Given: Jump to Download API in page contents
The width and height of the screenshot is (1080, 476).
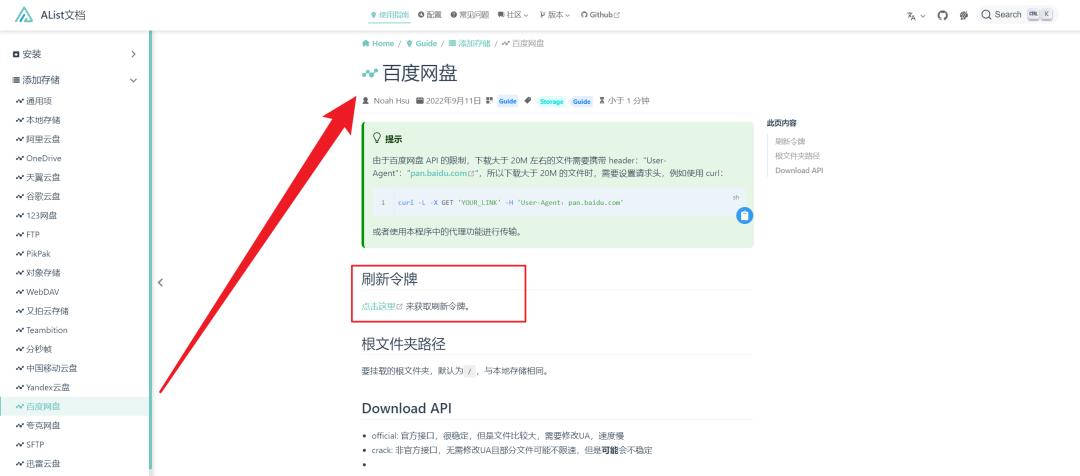Looking at the screenshot, I should tap(799, 170).
